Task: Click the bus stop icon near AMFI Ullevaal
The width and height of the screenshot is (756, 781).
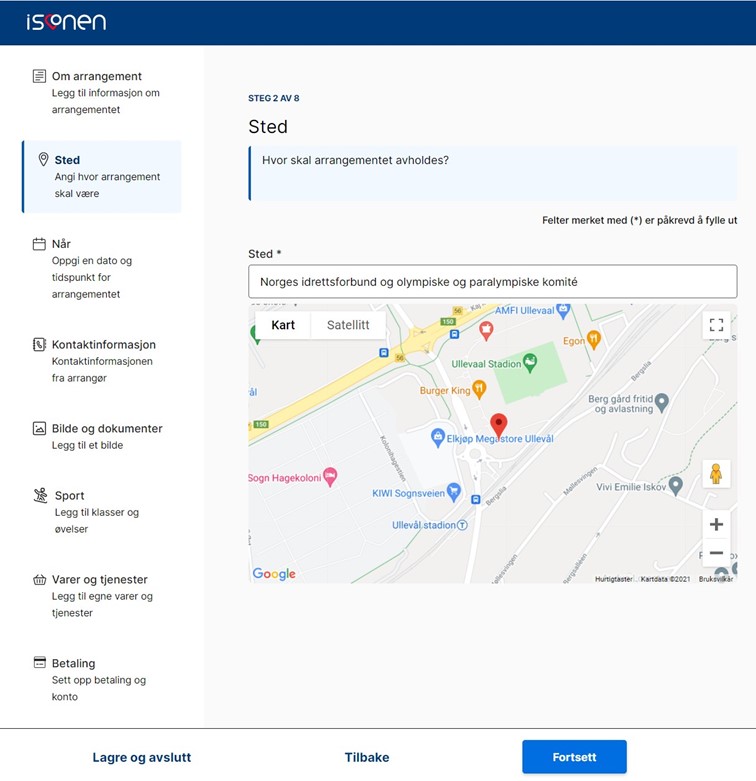Action: pos(454,334)
